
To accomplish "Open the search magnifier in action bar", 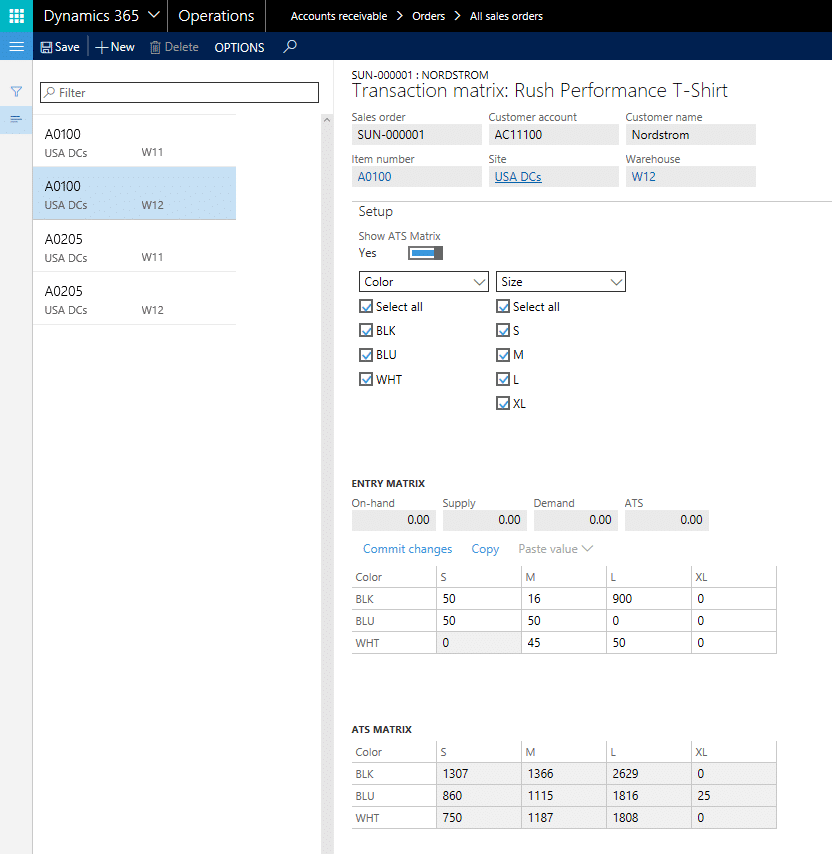I will [x=290, y=46].
